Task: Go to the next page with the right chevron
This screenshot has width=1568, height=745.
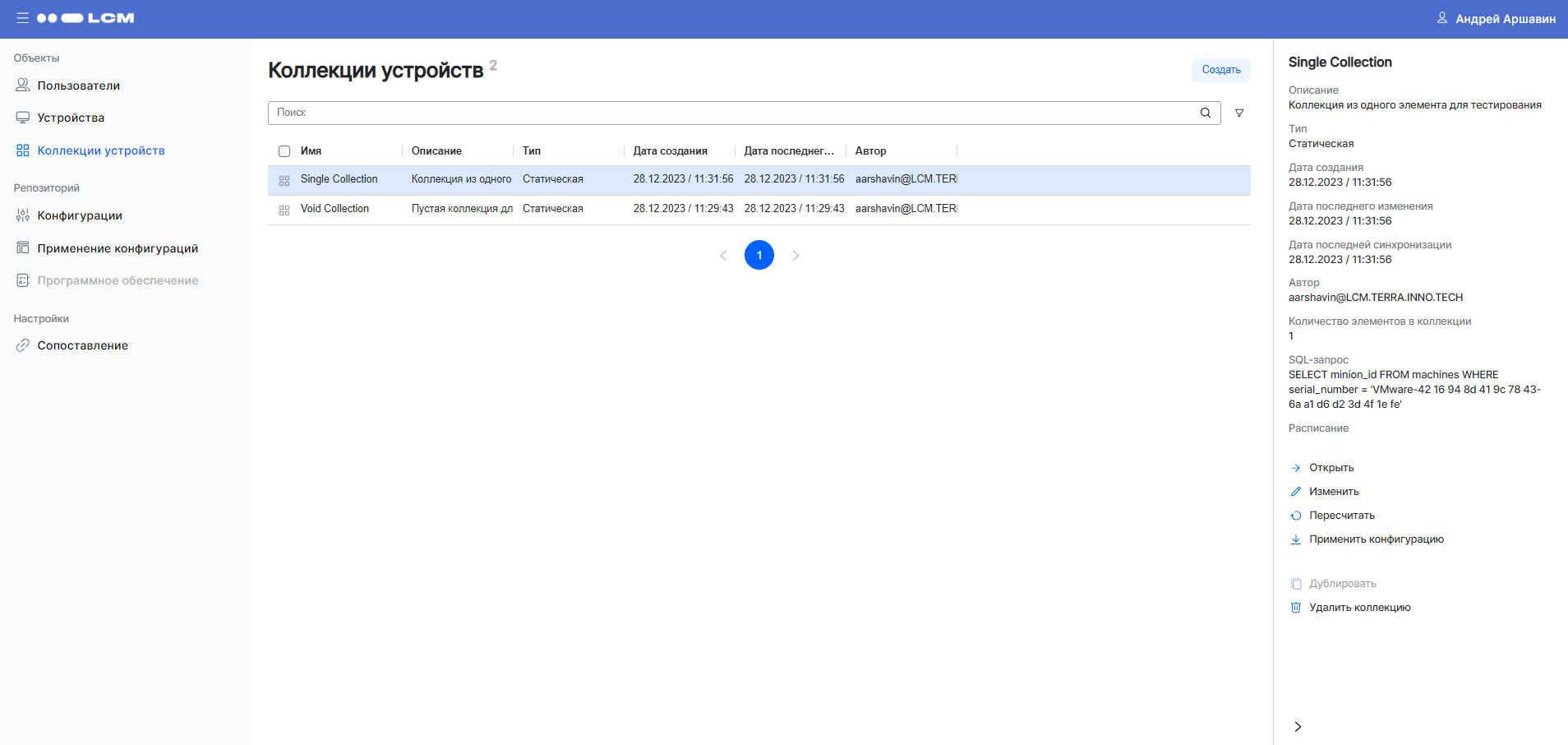Action: 796,256
